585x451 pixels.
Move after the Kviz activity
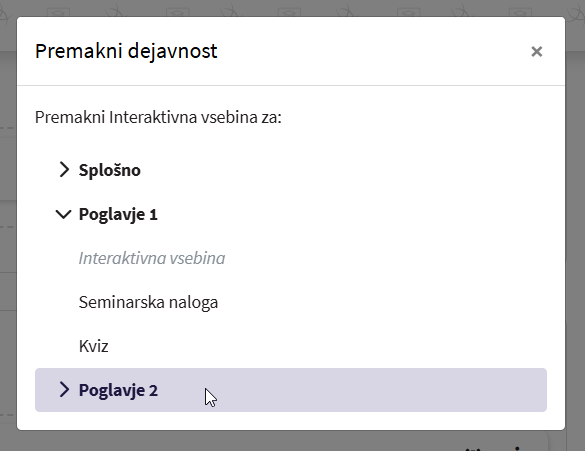point(93,346)
